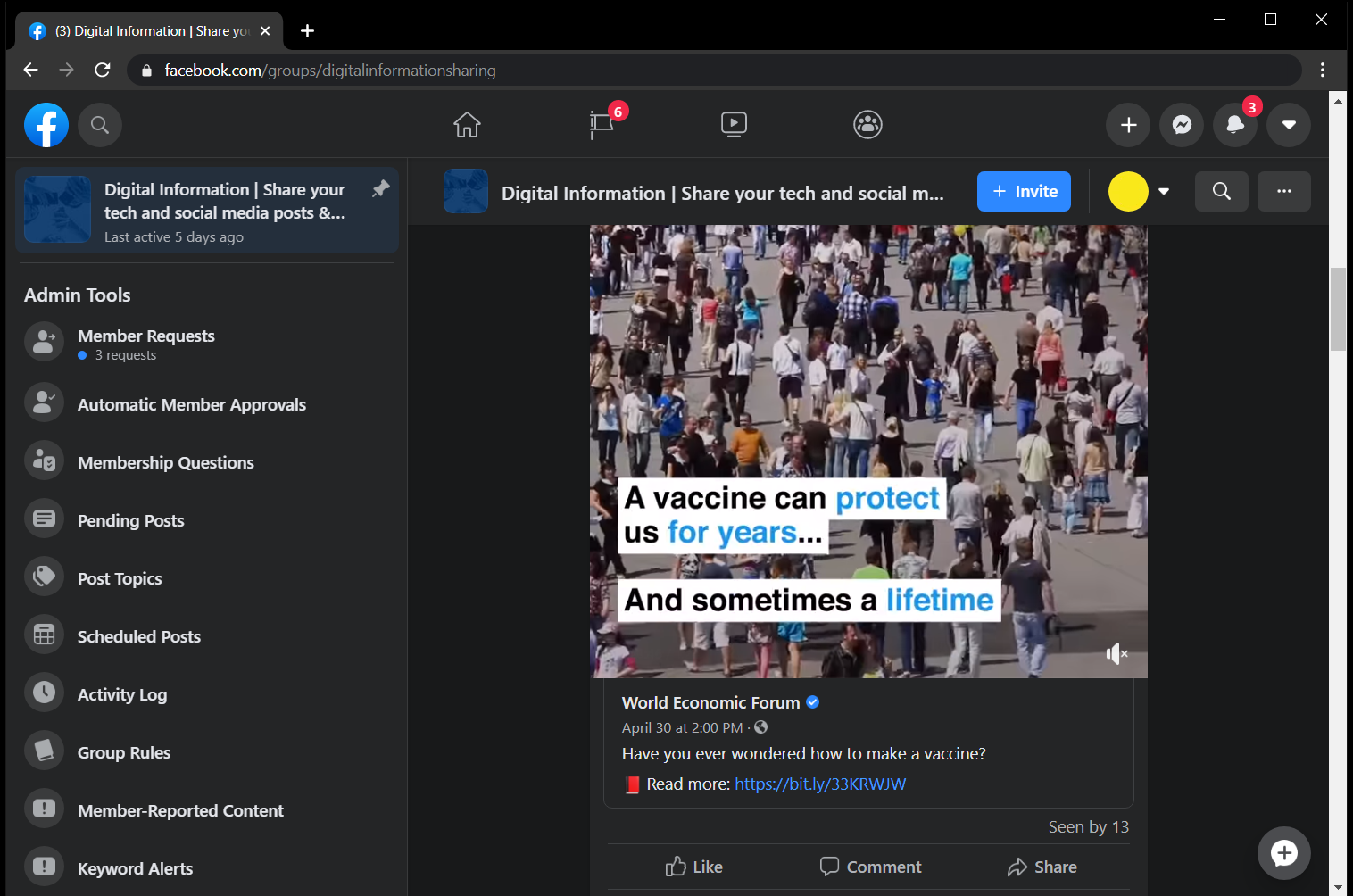1353x896 pixels.
Task: Open Messenger icon
Action: 1182,125
